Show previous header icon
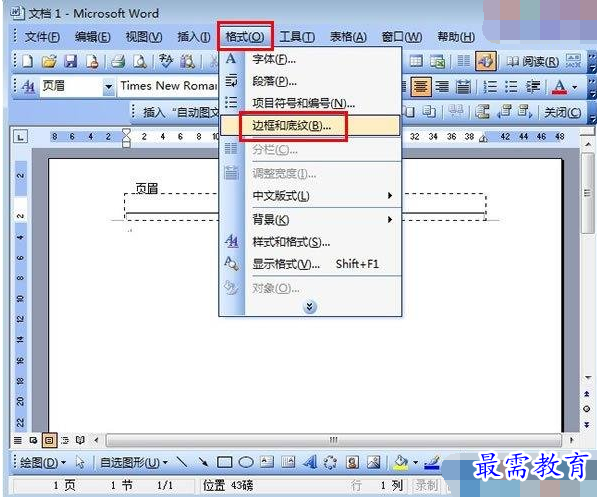This screenshot has height=497, width=597. 504,112
